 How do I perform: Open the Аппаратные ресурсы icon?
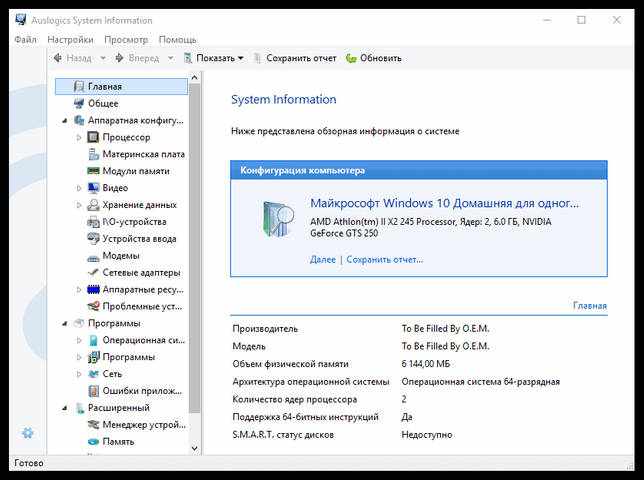(93, 289)
